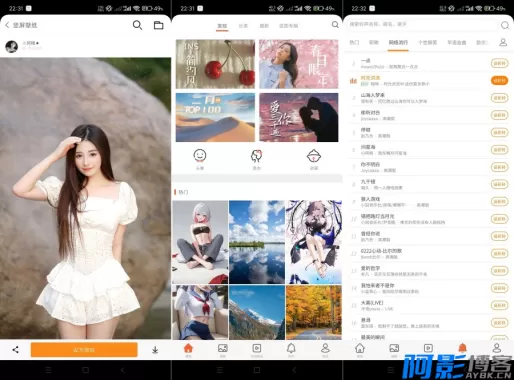This screenshot has width=514, height=380.
Task: Open the snowy mountain wallpaper thumbnail
Action: pyautogui.click(x=257, y=312)
